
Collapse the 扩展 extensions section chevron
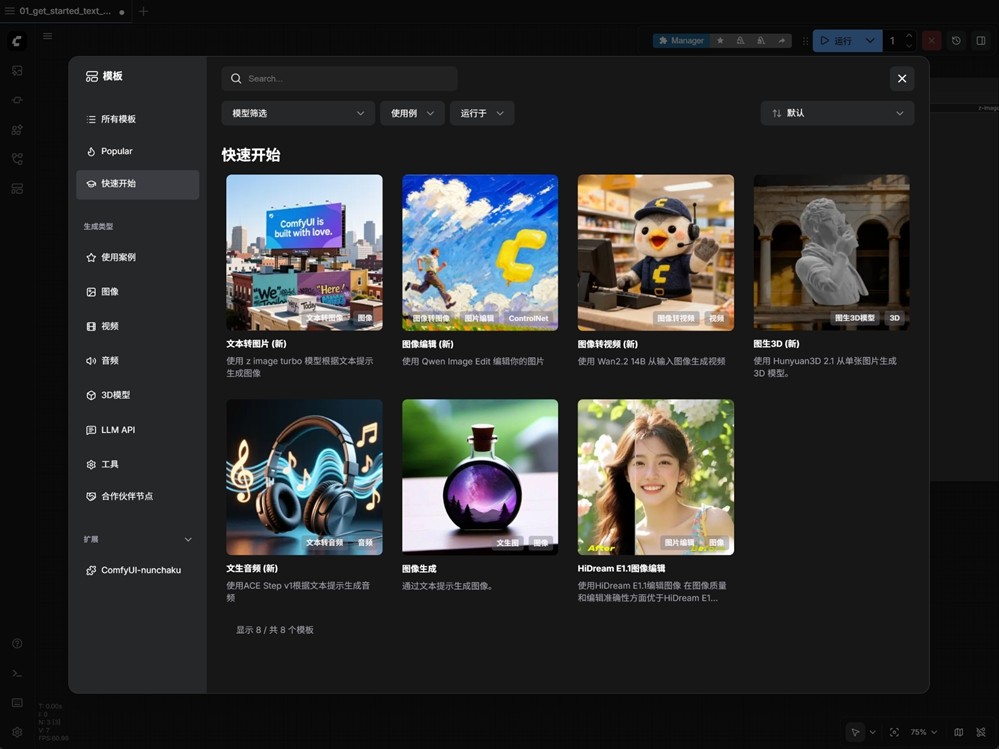[188, 539]
